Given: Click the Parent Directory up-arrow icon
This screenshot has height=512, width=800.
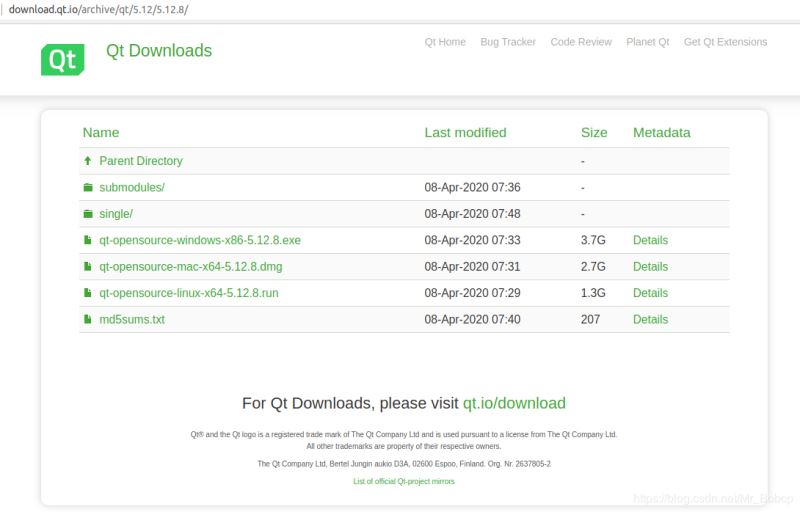Looking at the screenshot, I should coord(88,161).
